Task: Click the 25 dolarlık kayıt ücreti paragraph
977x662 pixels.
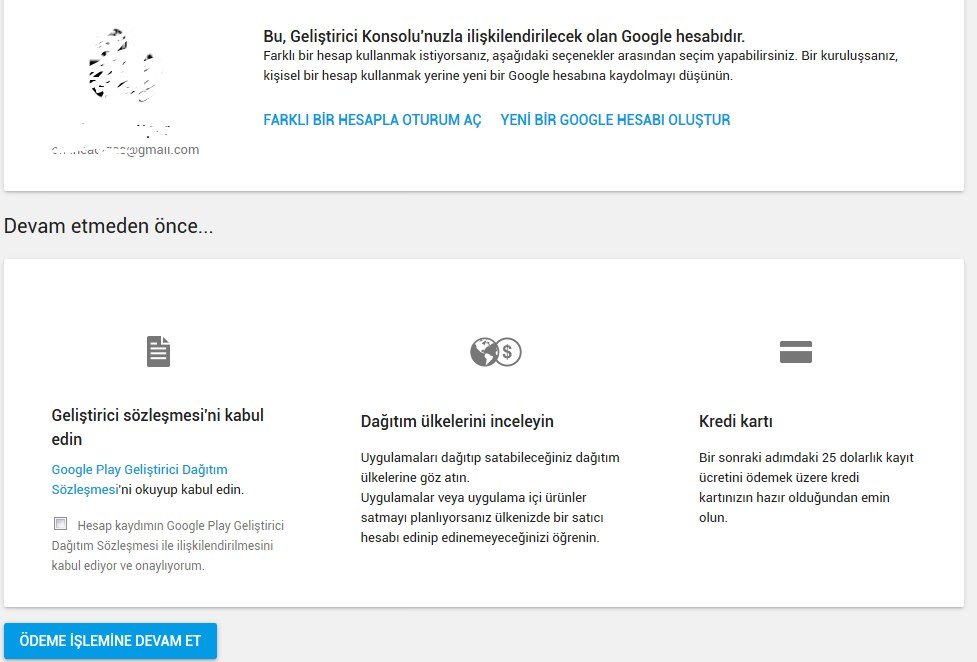Action: [x=806, y=487]
